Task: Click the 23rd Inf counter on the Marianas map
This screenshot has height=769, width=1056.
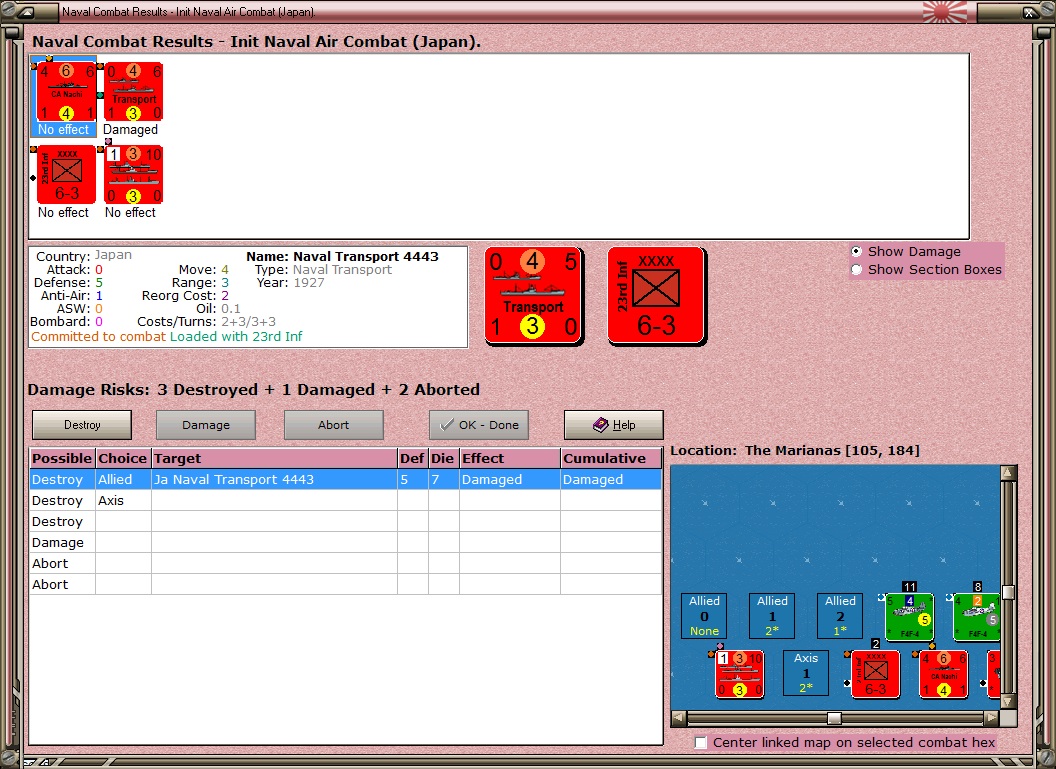Action: tap(876, 674)
